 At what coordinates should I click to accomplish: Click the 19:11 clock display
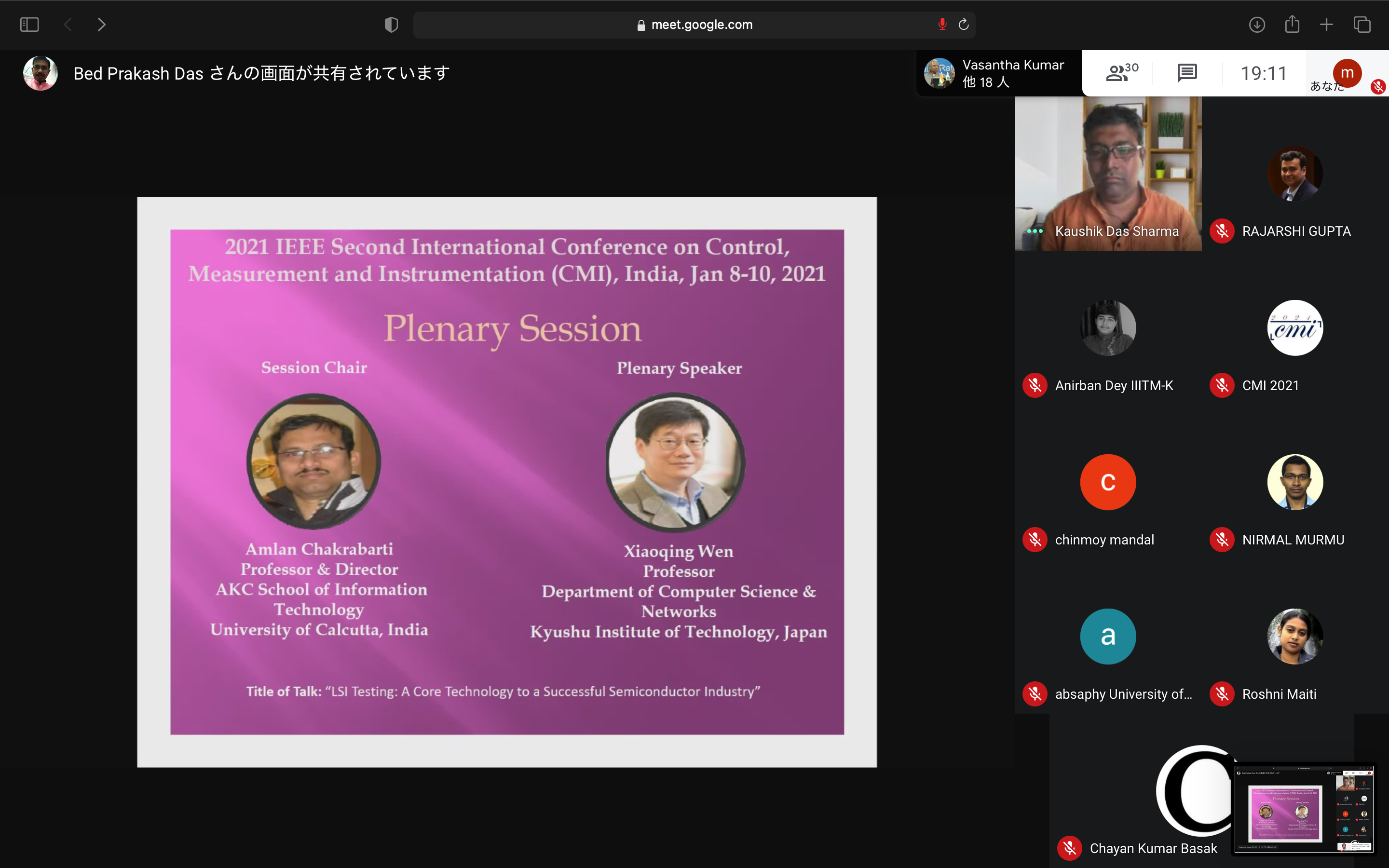pyautogui.click(x=1263, y=73)
